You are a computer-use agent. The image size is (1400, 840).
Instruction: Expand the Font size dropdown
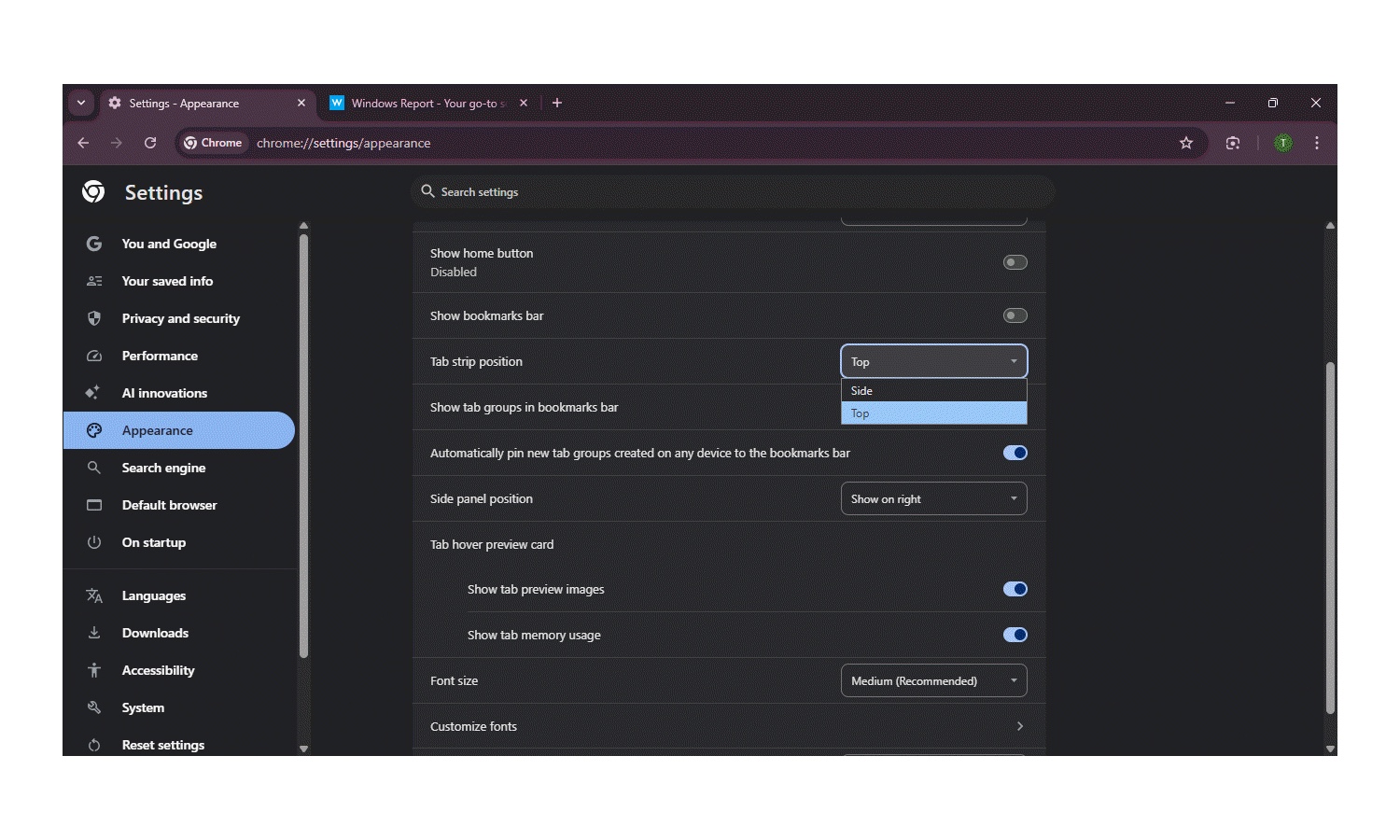(x=933, y=680)
